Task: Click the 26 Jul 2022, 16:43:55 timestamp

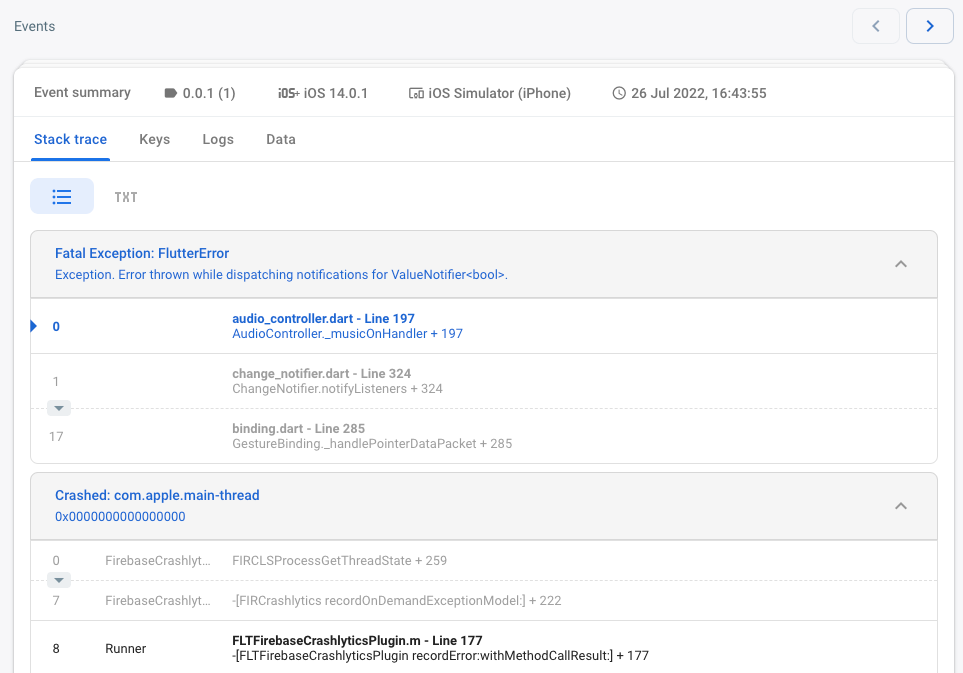Action: click(699, 93)
